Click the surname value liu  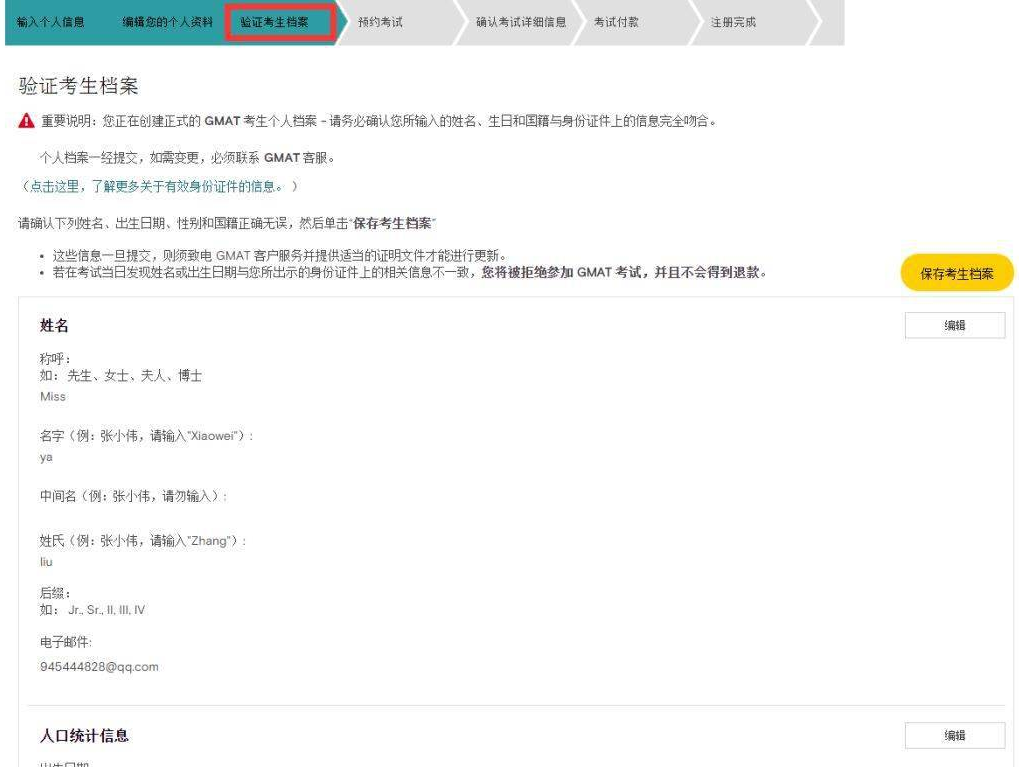[46, 562]
